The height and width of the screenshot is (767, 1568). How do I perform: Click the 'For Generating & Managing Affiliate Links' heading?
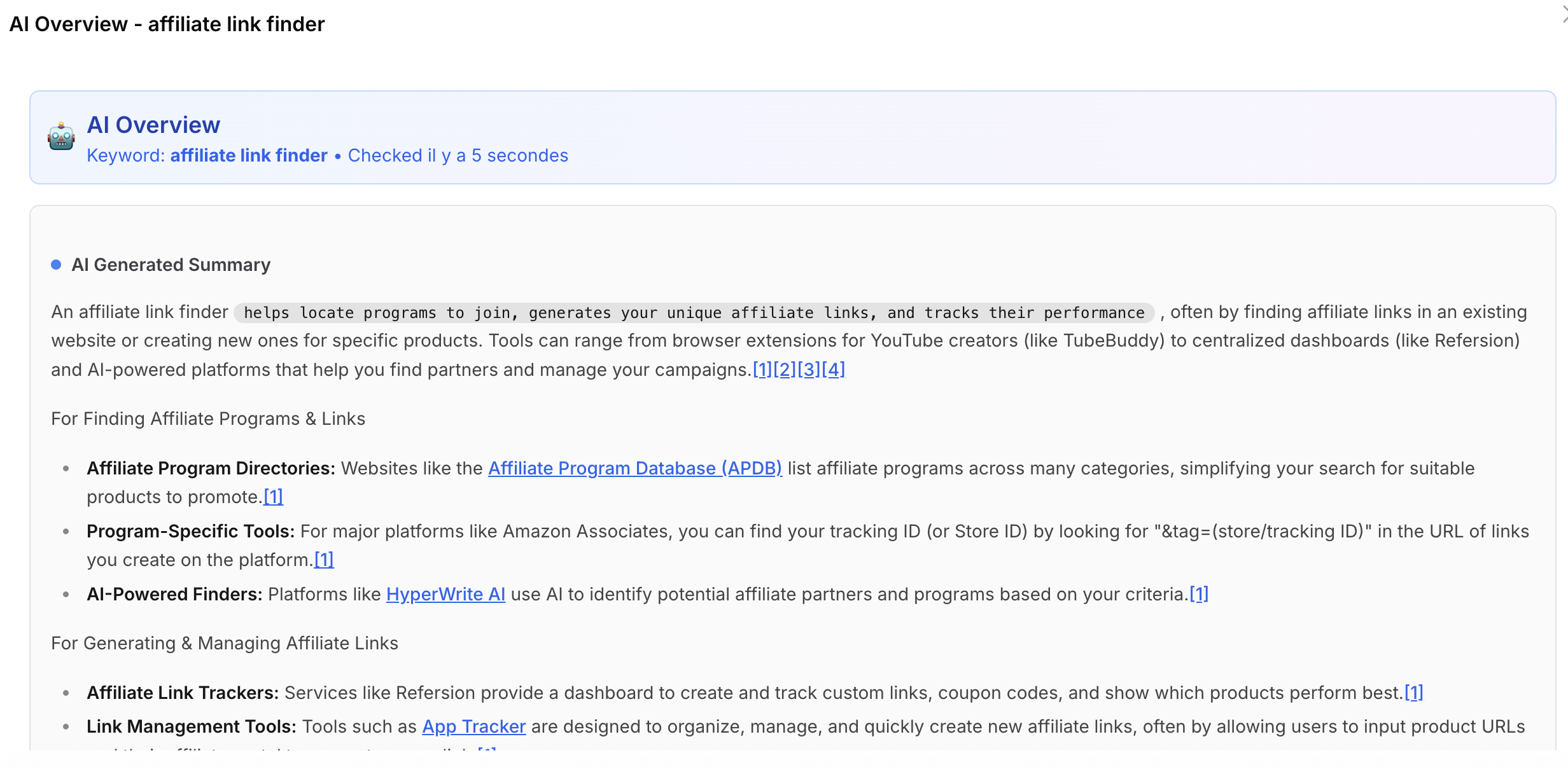click(225, 643)
